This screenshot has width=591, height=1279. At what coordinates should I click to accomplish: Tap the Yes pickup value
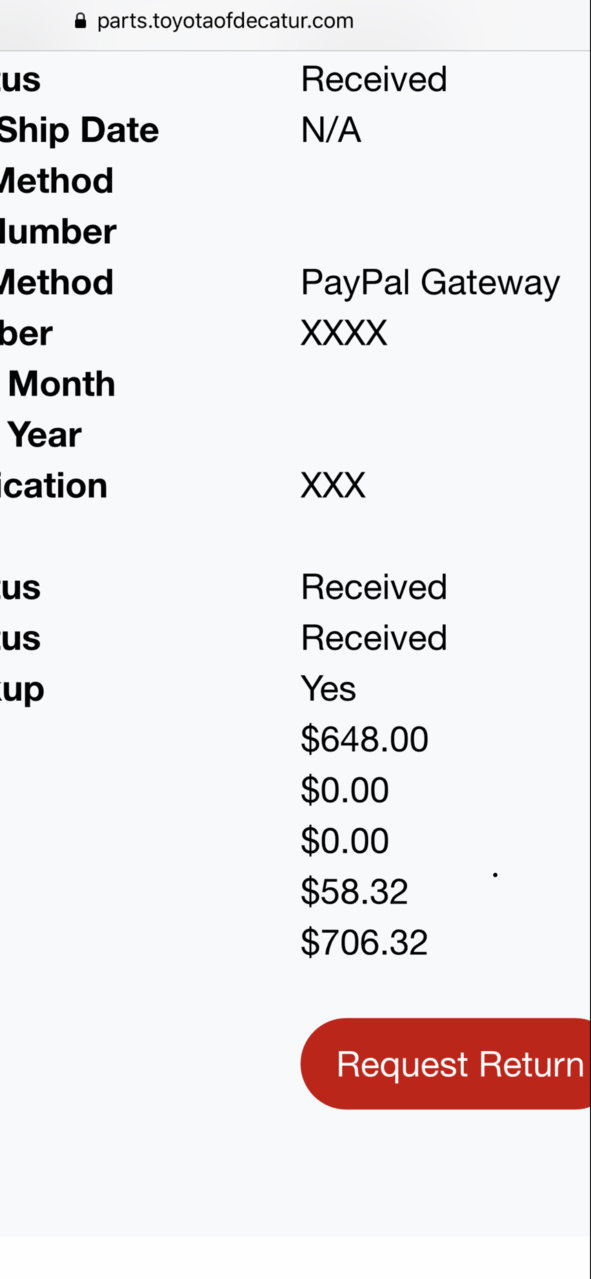328,688
